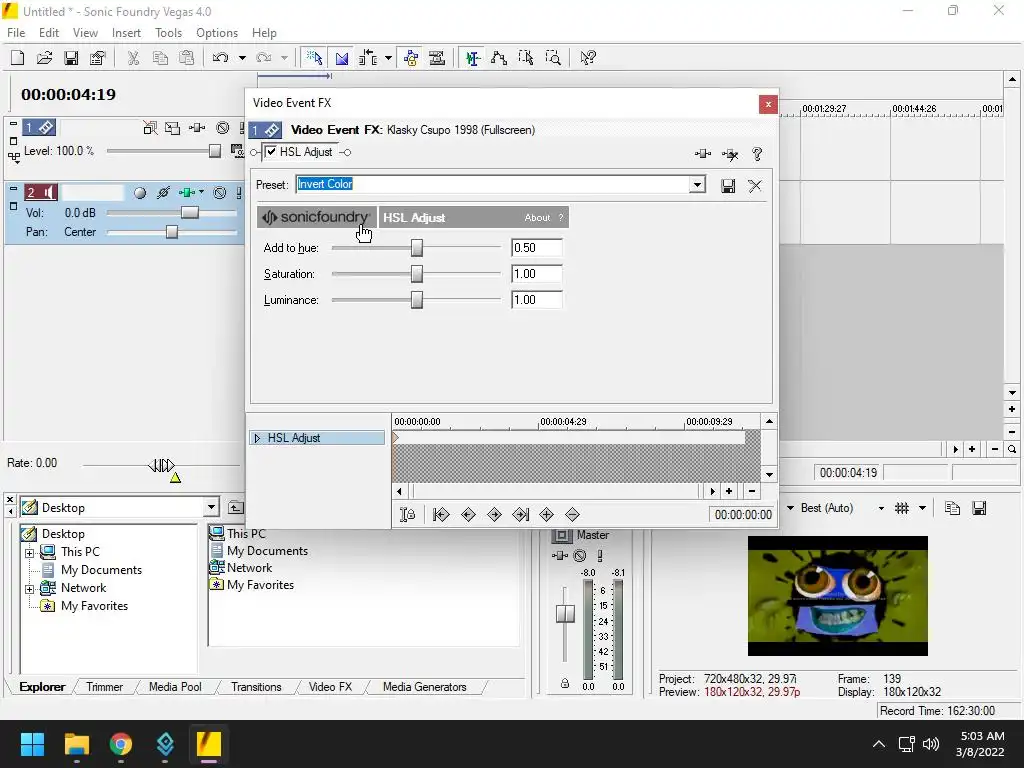Jump to the last keyframe
The image size is (1024, 768).
coord(520,515)
